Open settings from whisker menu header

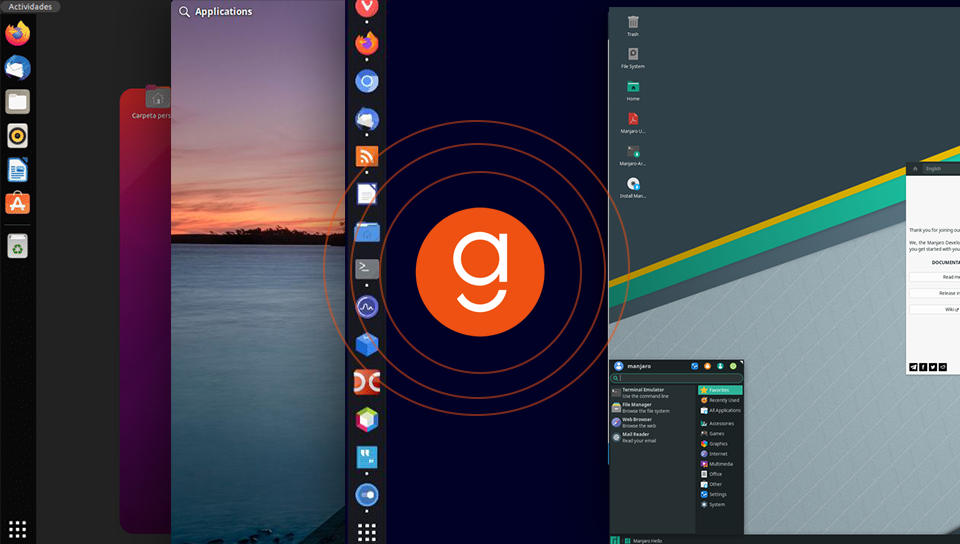[694, 366]
